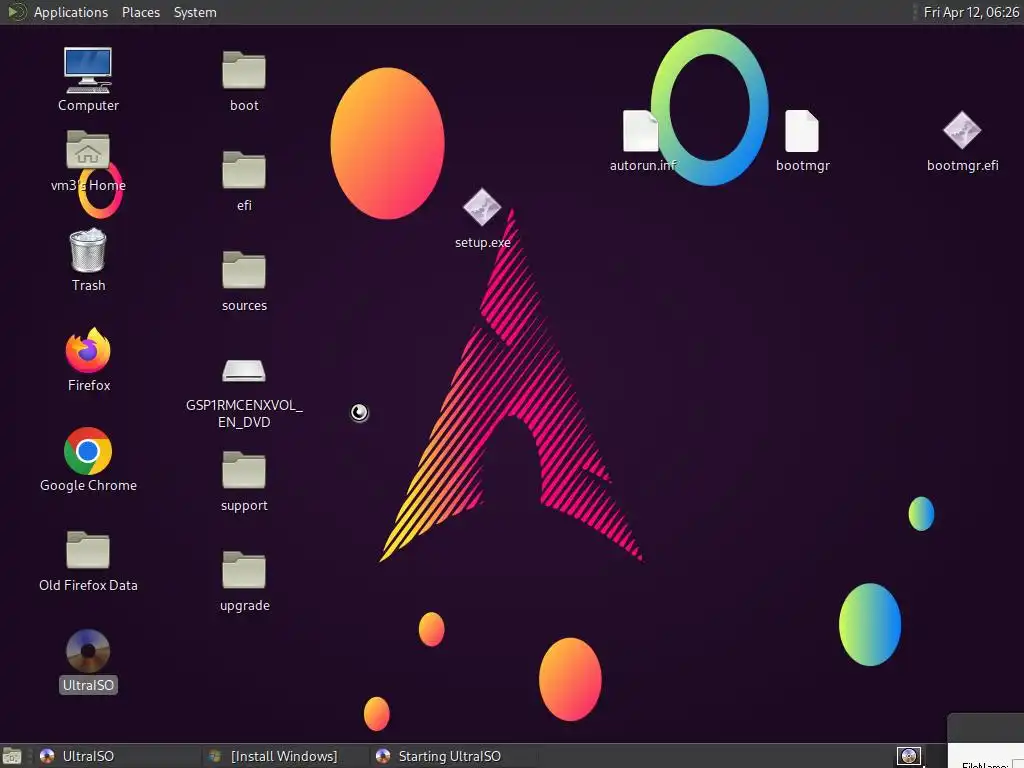This screenshot has width=1024, height=768.
Task: Switch to [Install Windows] taskbar window
Action: (x=285, y=756)
